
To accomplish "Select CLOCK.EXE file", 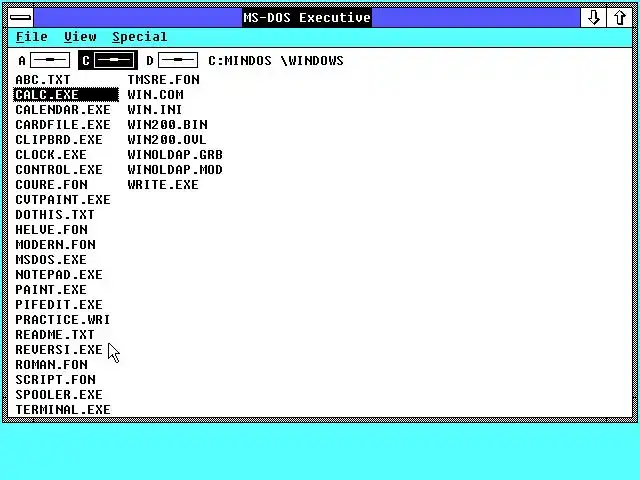I will tap(51, 155).
